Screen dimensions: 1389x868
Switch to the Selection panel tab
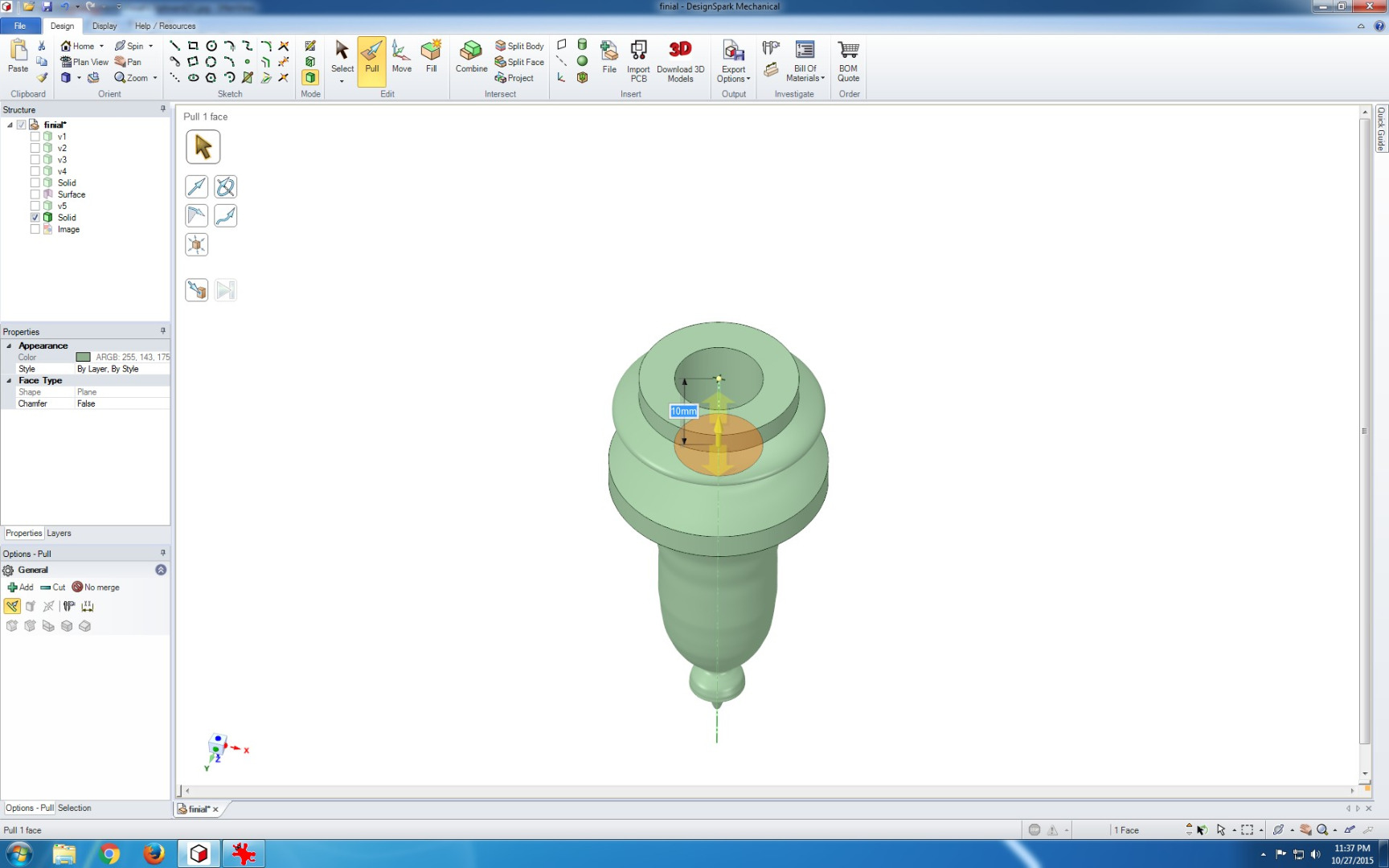[x=74, y=808]
